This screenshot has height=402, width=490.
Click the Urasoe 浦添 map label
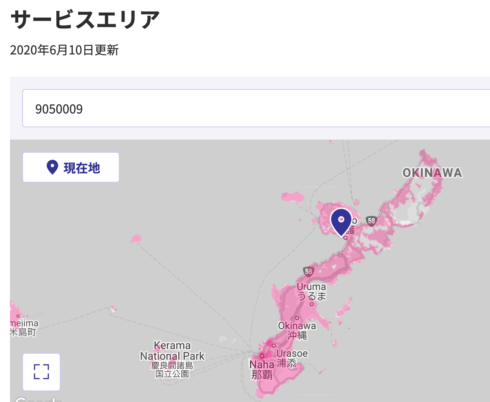[291, 358]
